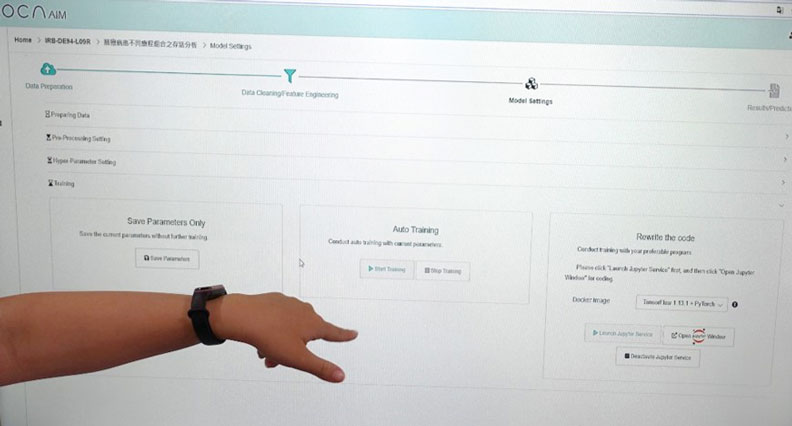Viewport: 792px width, 426px height.
Task: Open the Results/Prediction document icon
Action: pyautogui.click(x=774, y=91)
